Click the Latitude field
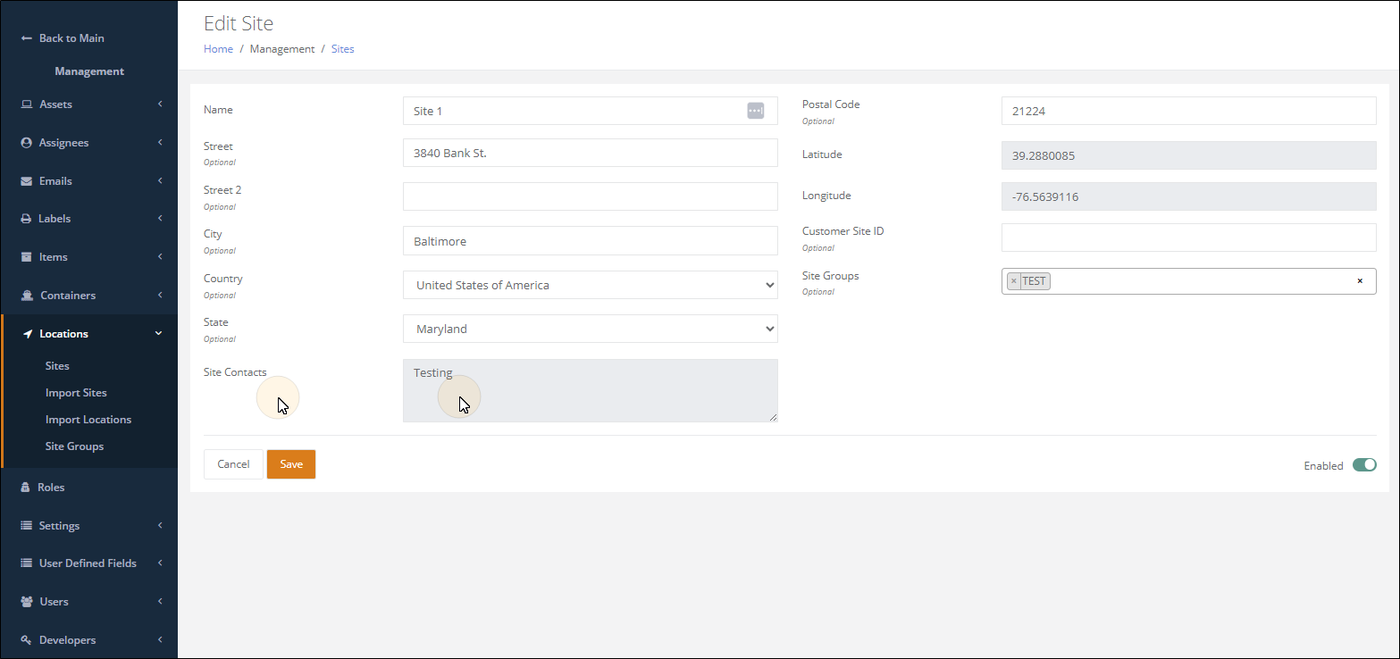1400x659 pixels. click(1189, 156)
